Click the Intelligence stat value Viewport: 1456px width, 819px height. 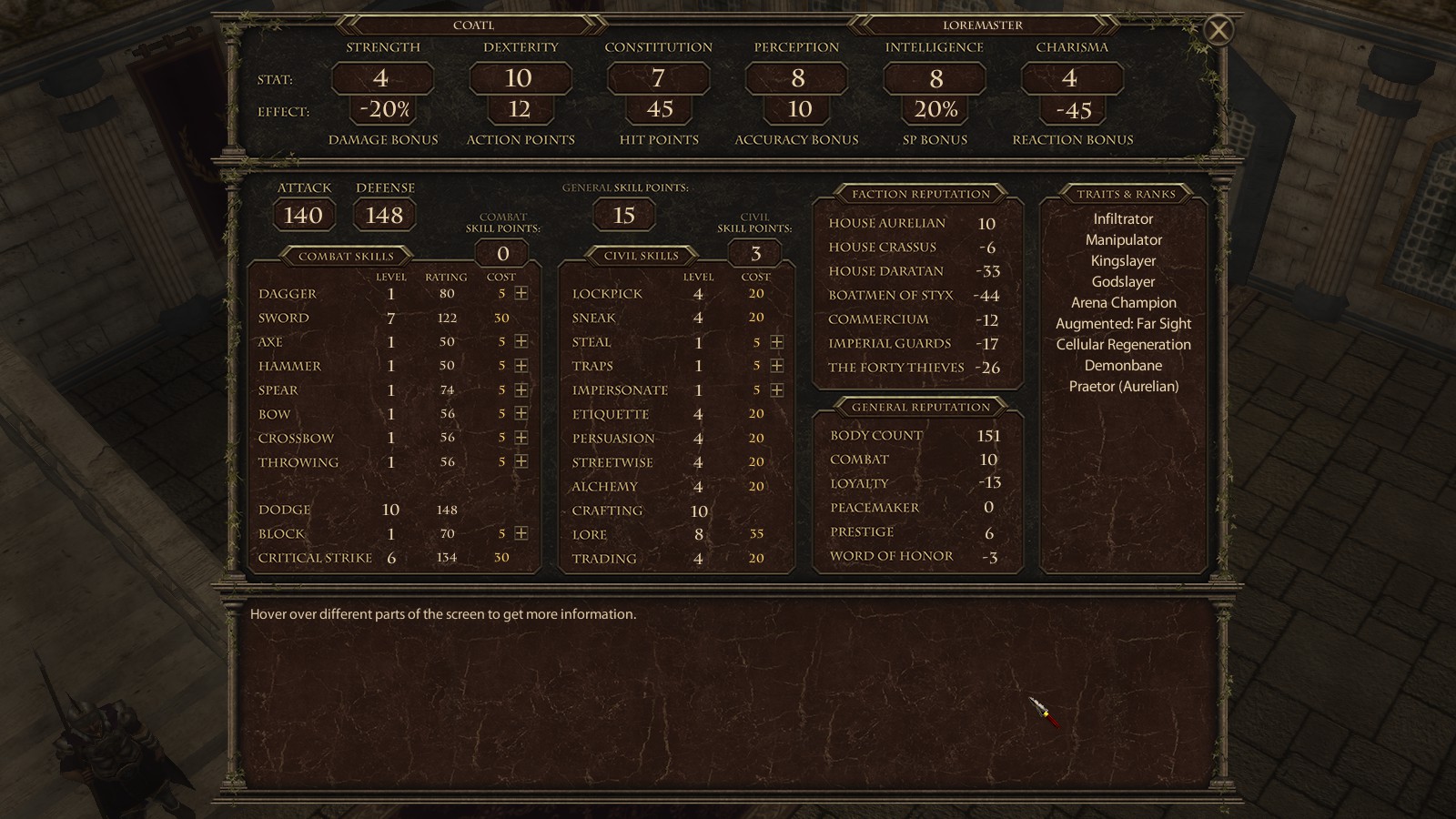[x=935, y=78]
